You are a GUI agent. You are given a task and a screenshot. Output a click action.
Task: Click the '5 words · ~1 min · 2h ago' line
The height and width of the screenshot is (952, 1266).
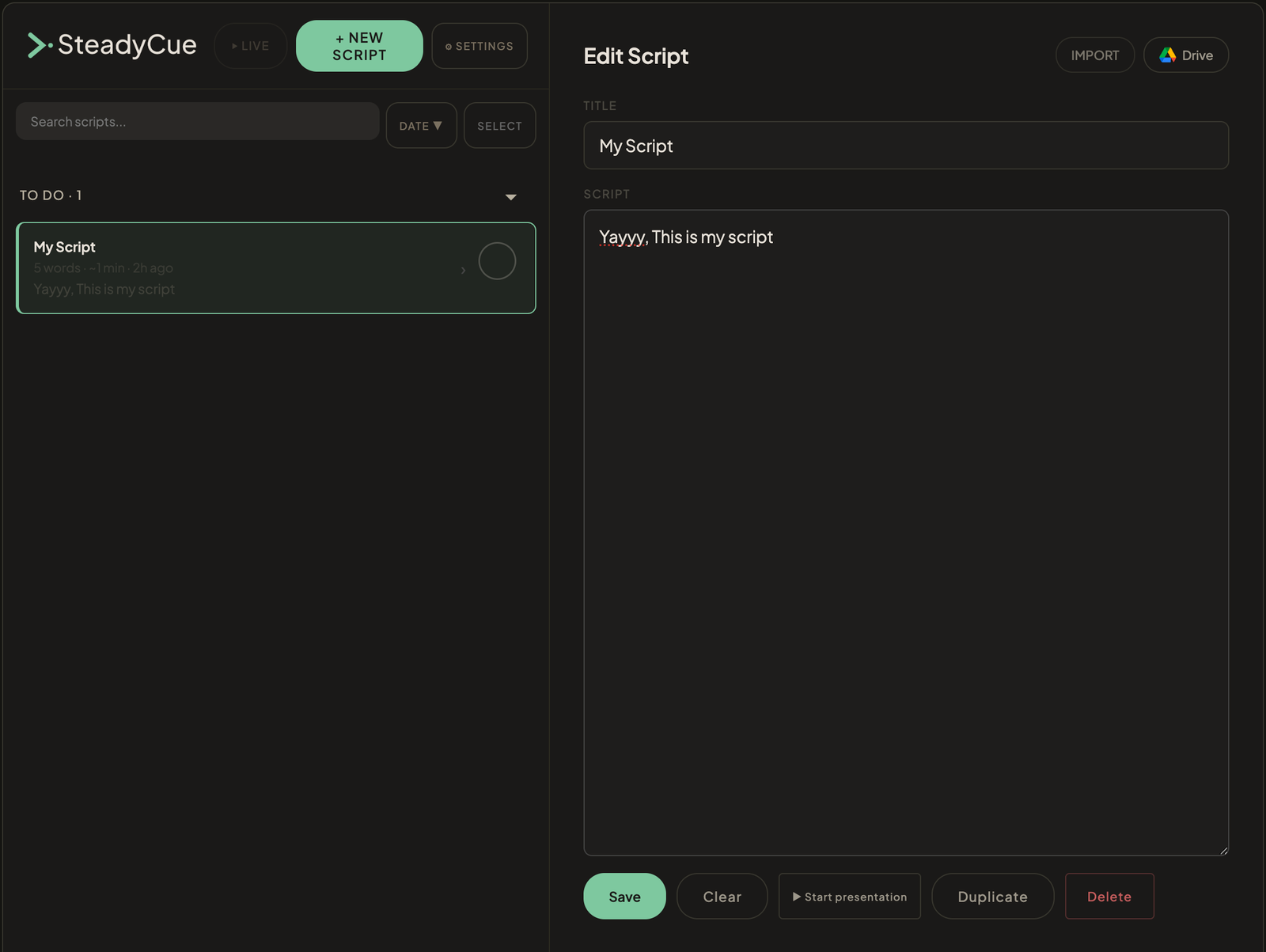click(x=104, y=268)
